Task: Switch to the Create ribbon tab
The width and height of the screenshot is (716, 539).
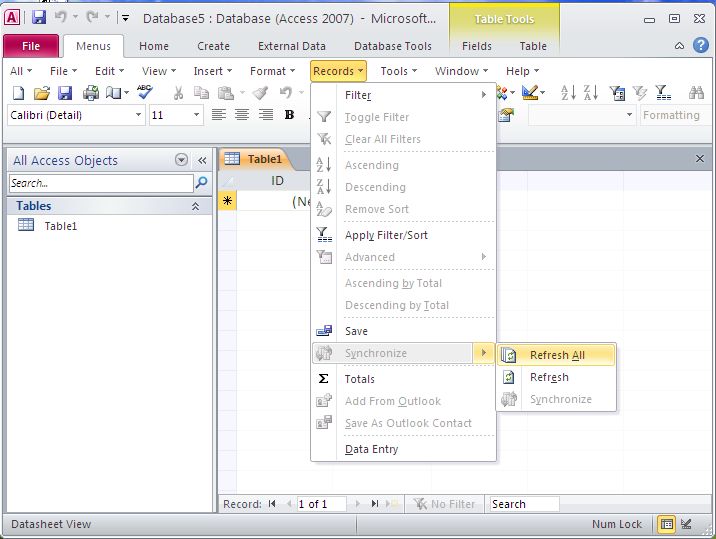Action: (x=213, y=46)
